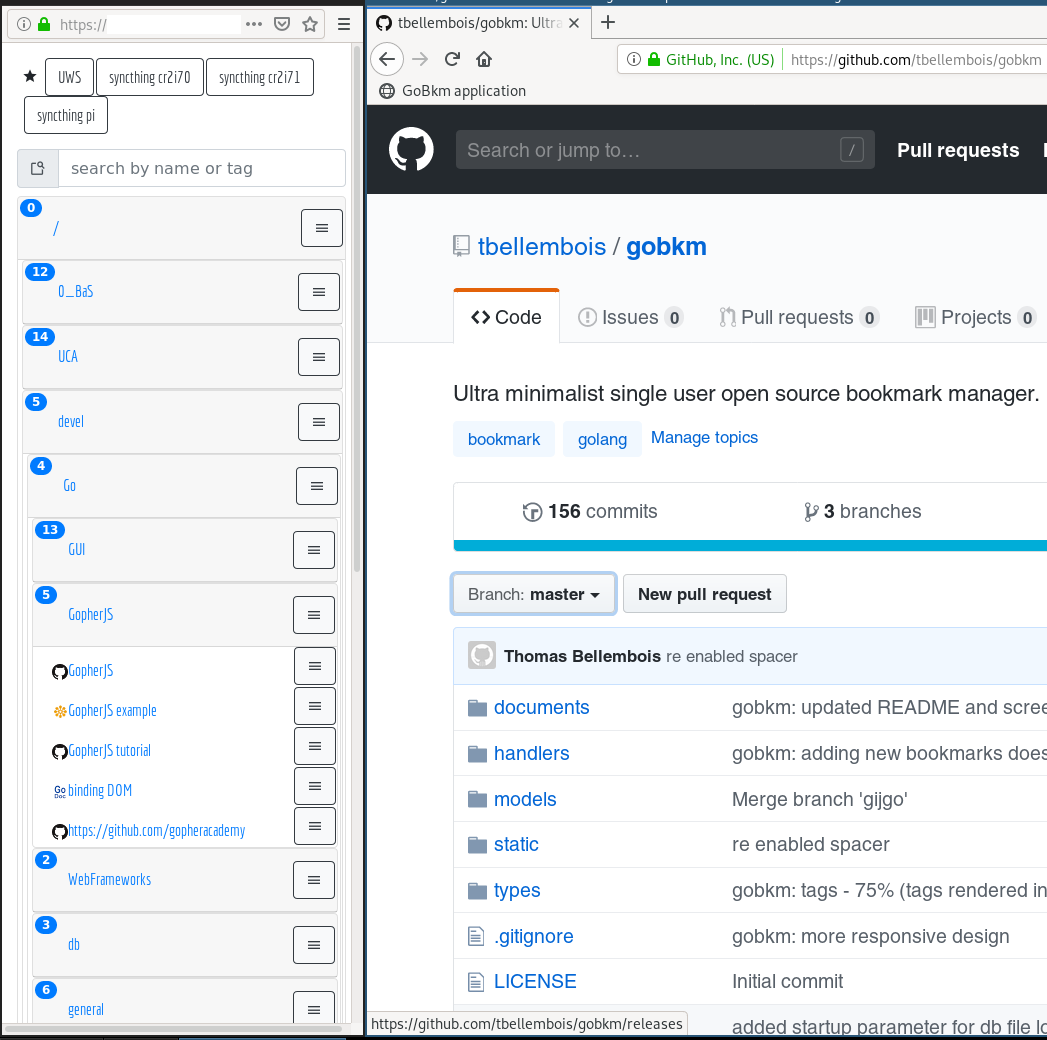Expand the db folder
The height and width of the screenshot is (1040, 1047).
click(x=73, y=945)
